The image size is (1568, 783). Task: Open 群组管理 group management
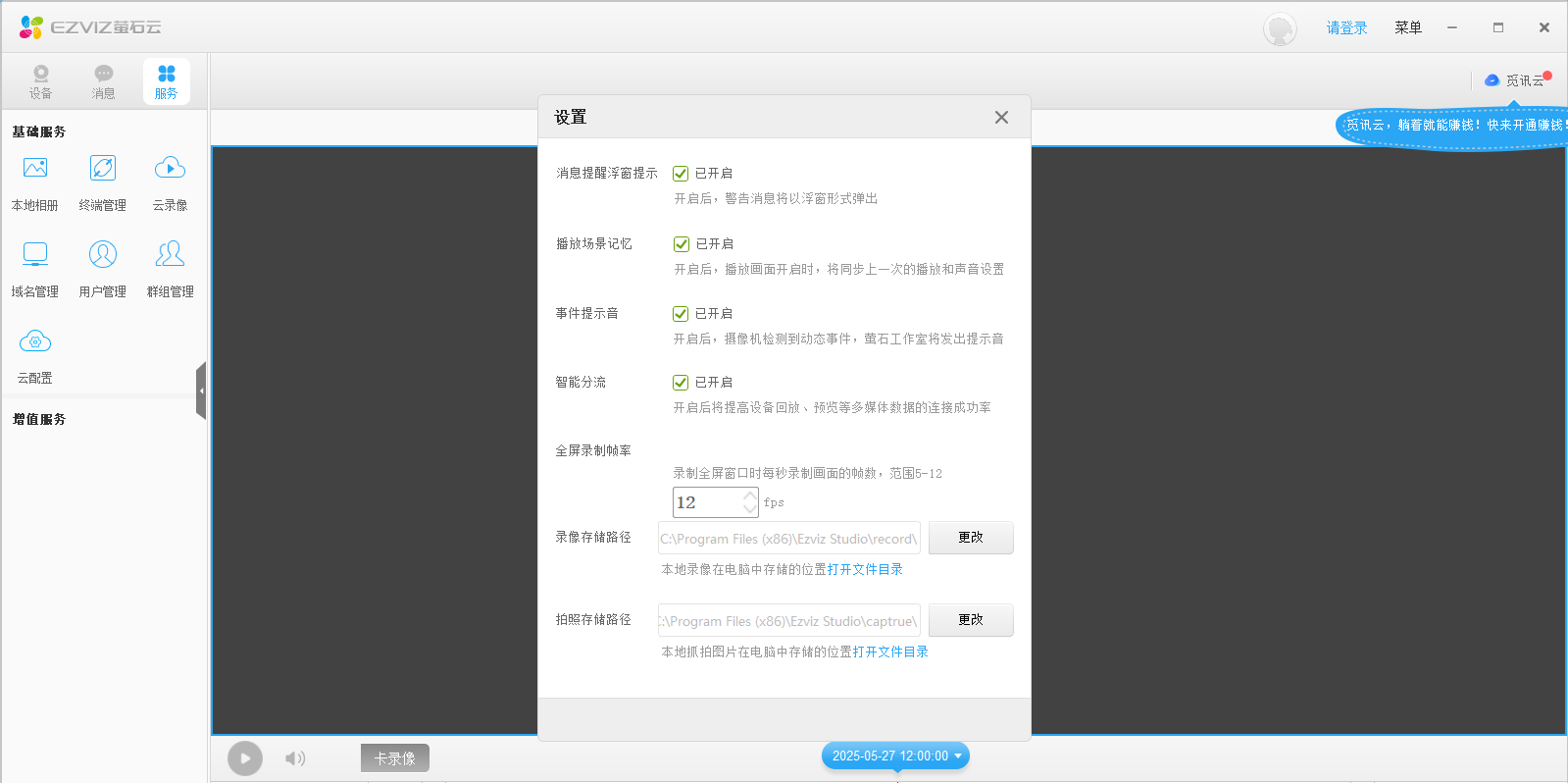point(170,255)
